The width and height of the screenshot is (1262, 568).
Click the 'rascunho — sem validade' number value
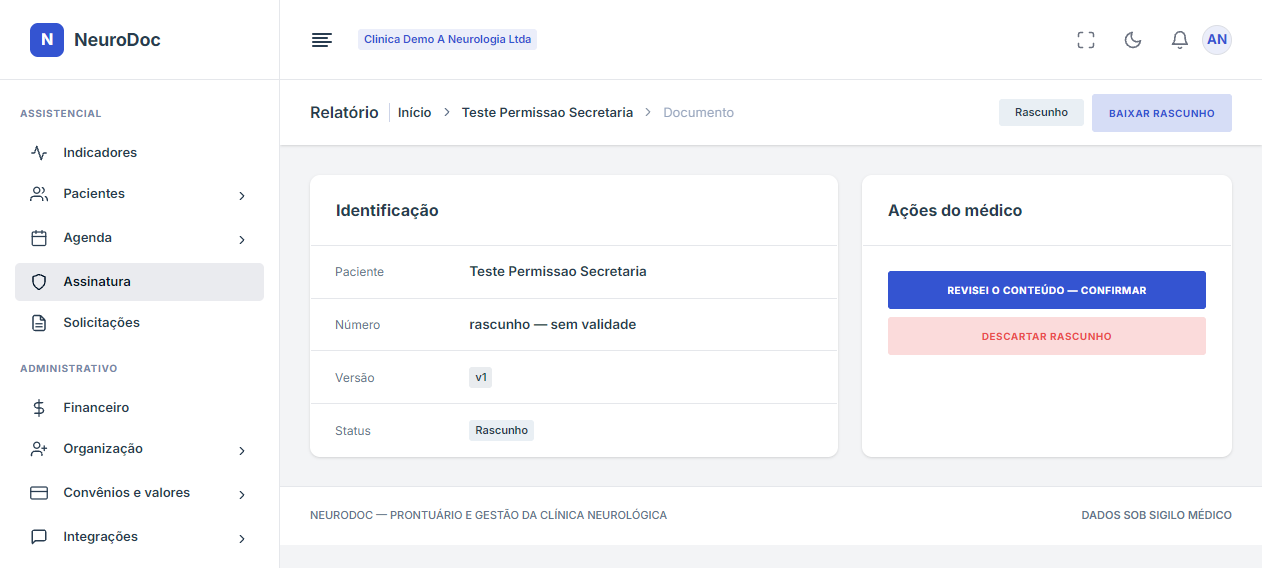coord(553,324)
